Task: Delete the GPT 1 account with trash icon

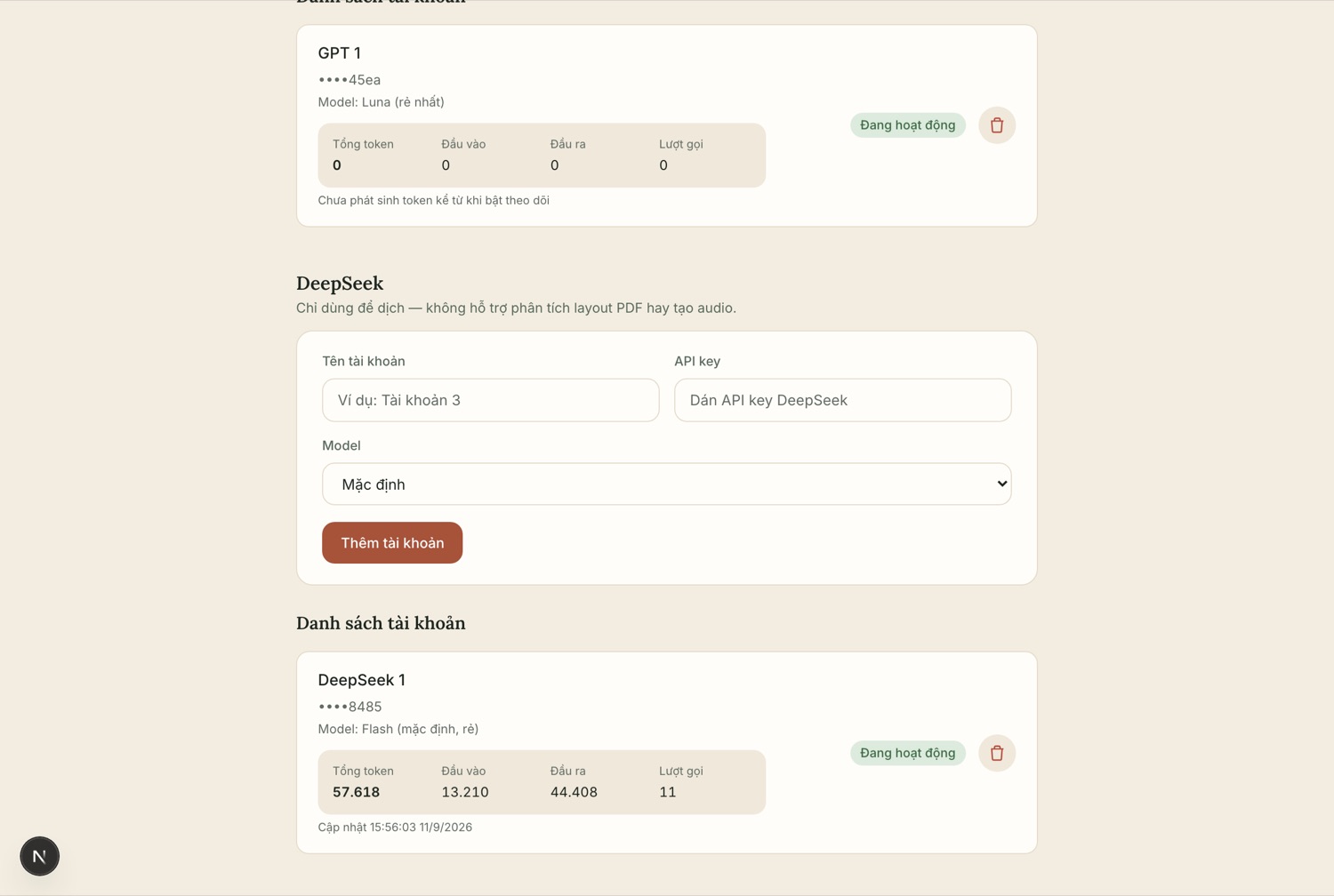Action: [997, 125]
